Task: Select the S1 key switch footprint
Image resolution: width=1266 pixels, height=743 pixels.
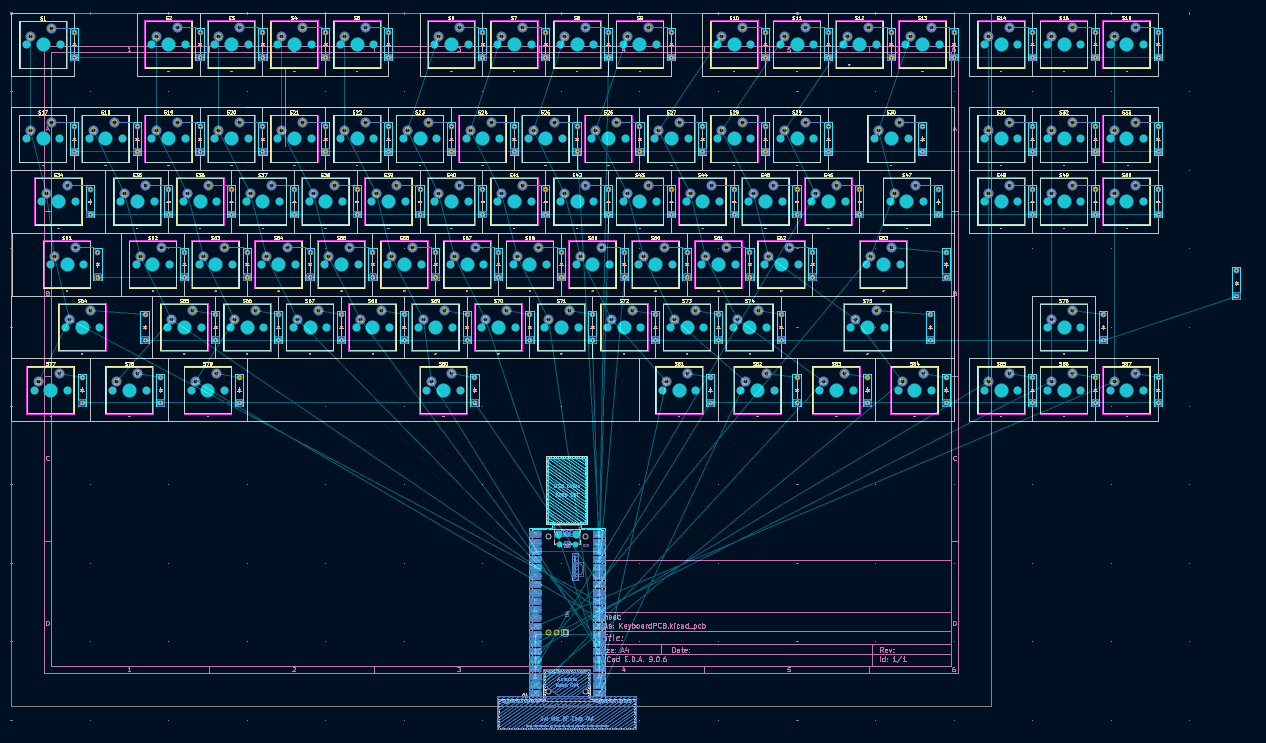Action: 44,45
